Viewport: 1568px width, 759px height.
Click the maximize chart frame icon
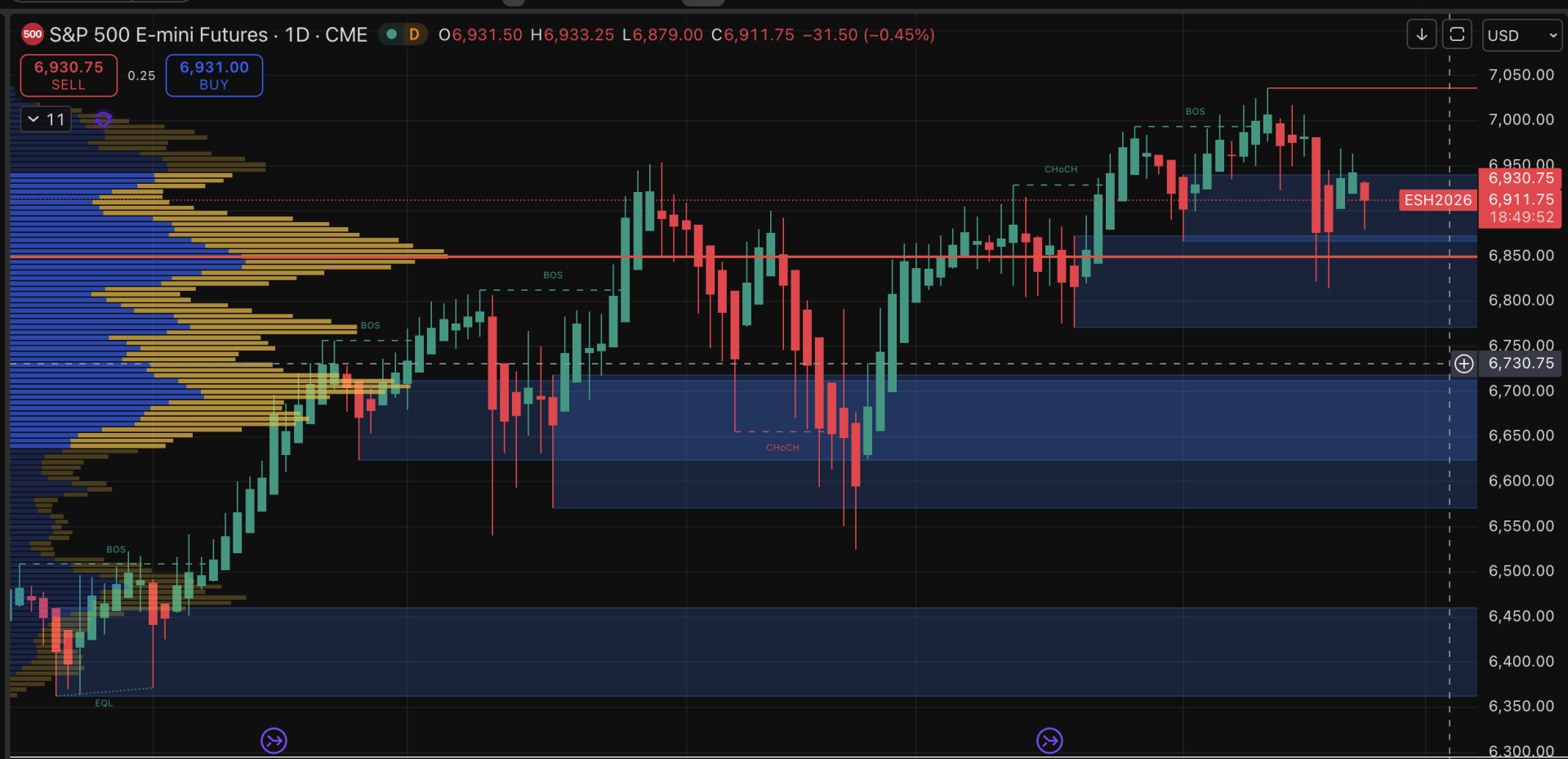click(x=1457, y=34)
